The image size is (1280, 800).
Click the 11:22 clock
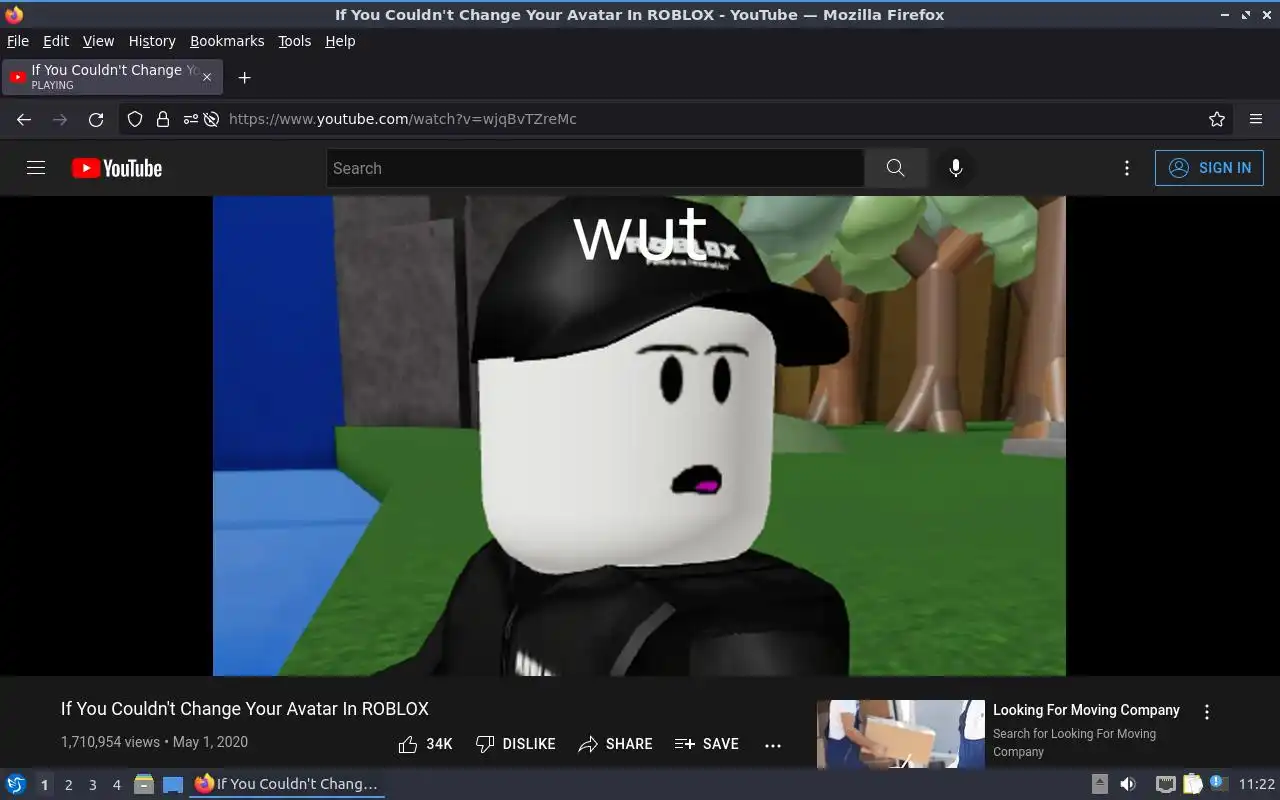coord(1257,784)
